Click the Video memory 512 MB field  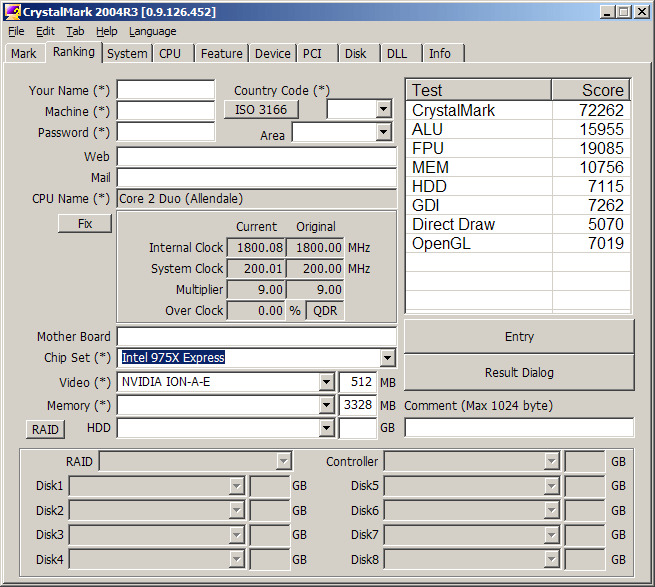click(x=357, y=381)
